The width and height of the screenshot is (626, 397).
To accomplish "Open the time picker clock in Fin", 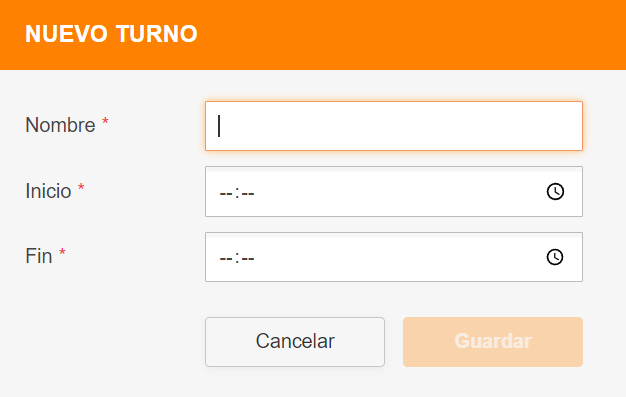I will point(555,257).
